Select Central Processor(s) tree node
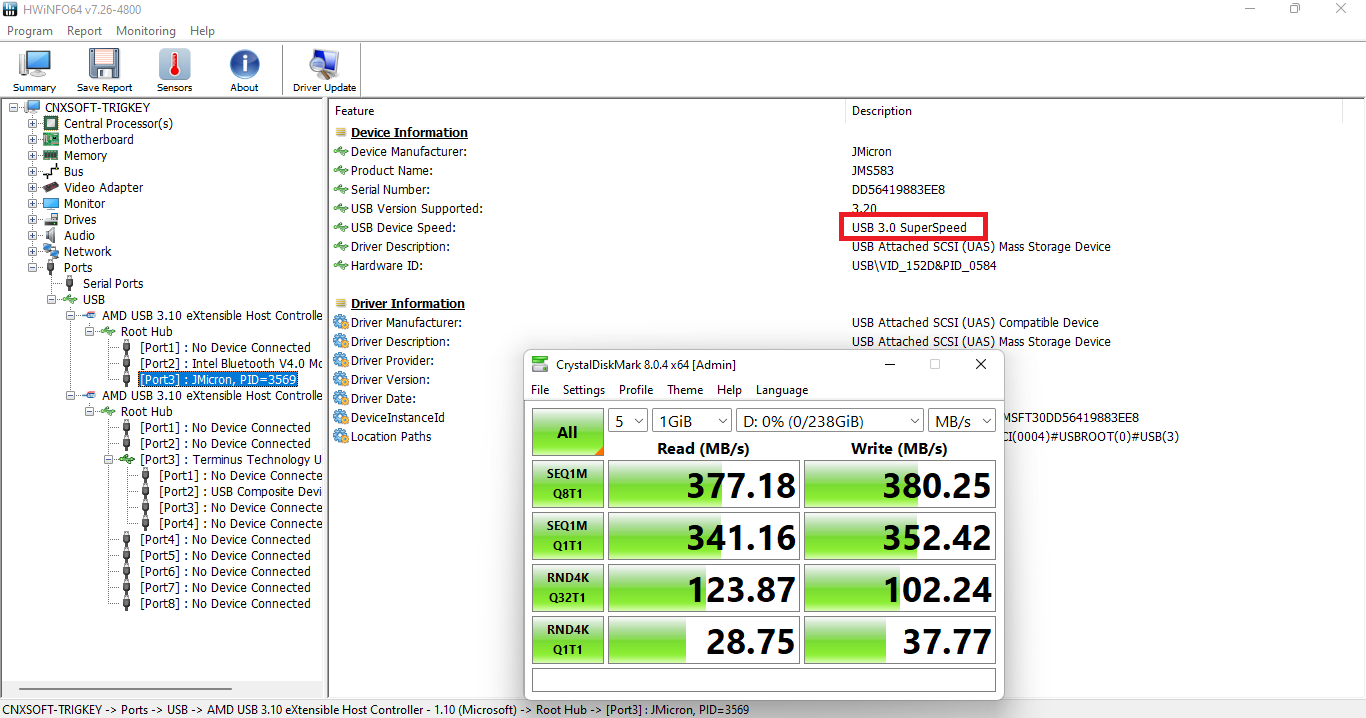Image resolution: width=1366 pixels, height=718 pixels. click(x=118, y=123)
